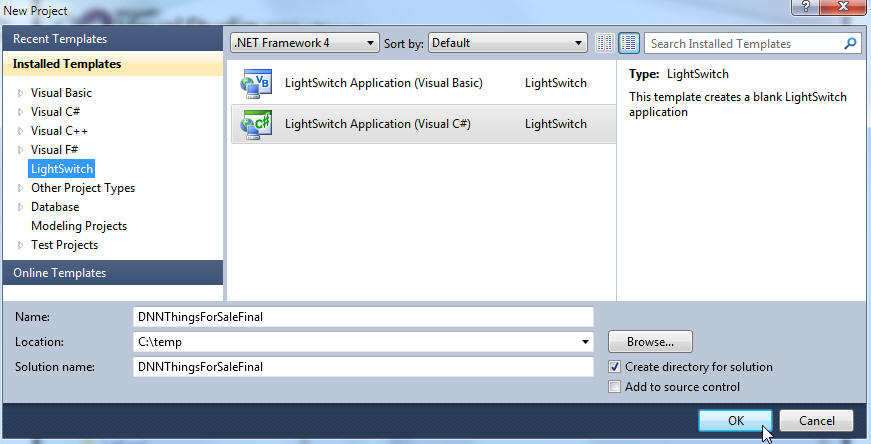
Task: Open the Installed Templates section
Action: (113, 64)
